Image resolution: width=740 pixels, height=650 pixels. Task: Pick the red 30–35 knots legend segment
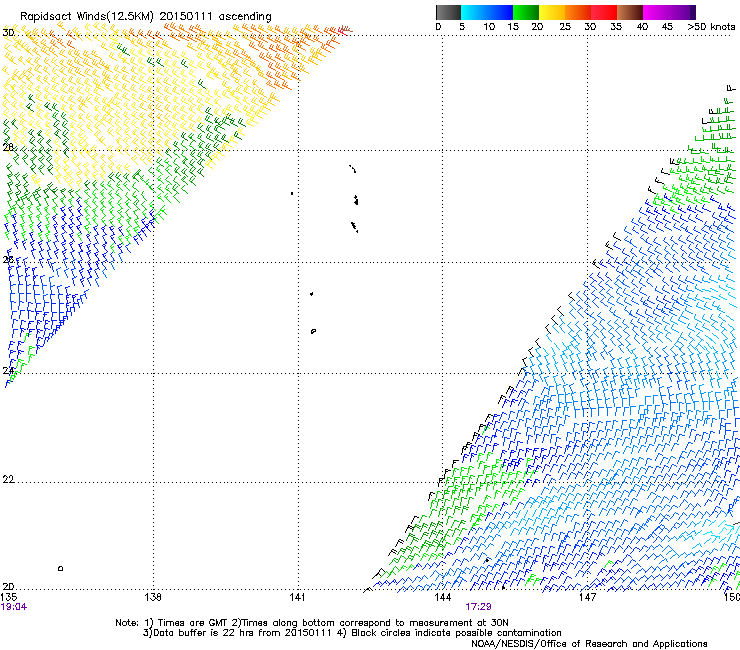604,12
